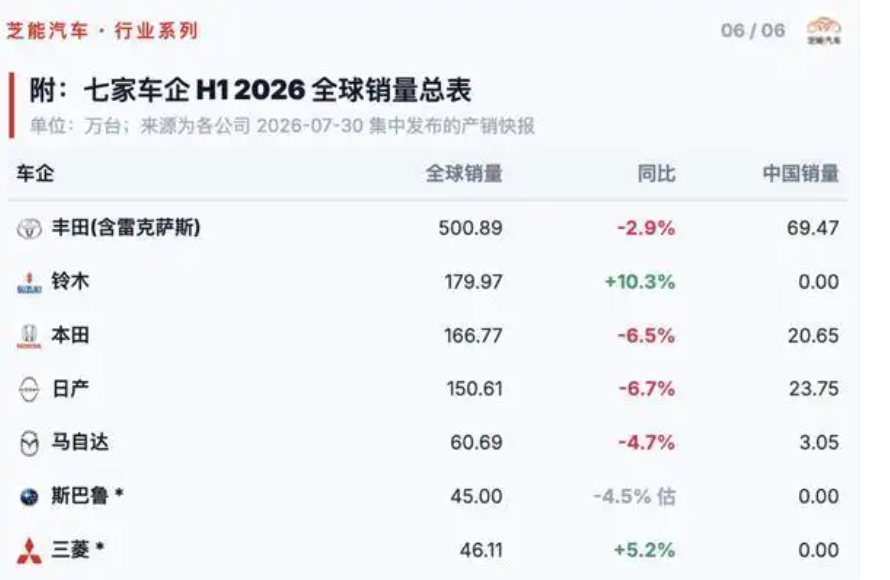Select the 中国销量 column header
This screenshot has width=890, height=580.
click(800, 173)
